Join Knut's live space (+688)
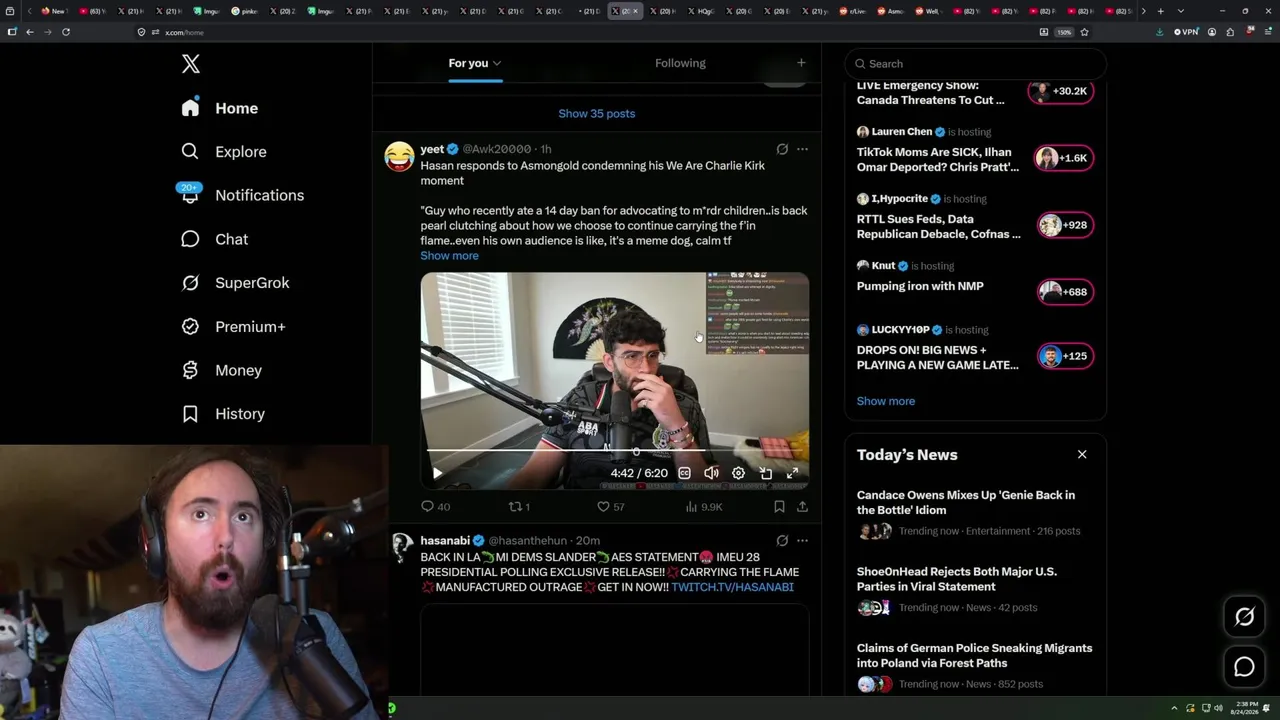 click(x=1065, y=292)
